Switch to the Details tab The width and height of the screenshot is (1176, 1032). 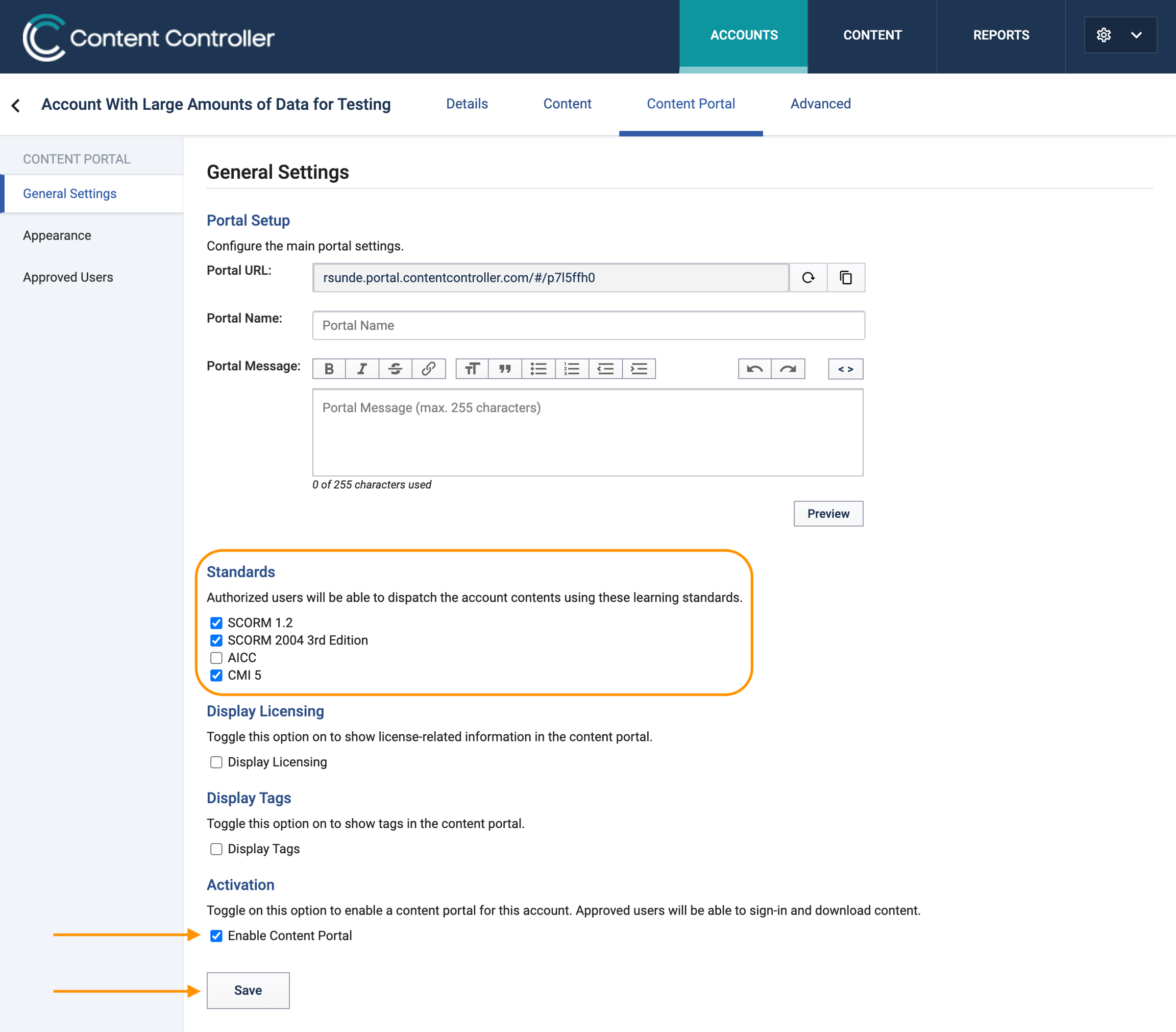point(467,104)
